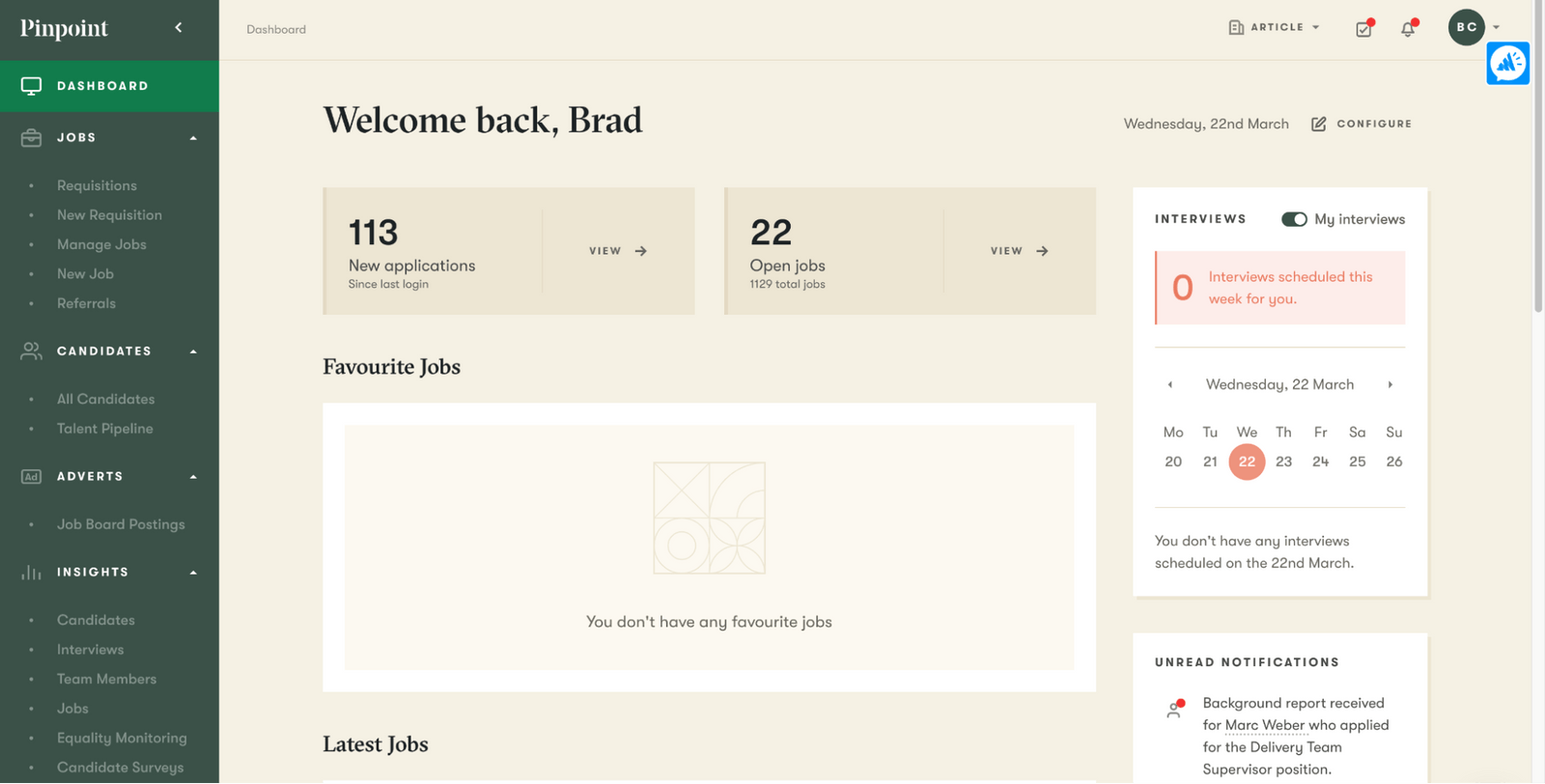The height and width of the screenshot is (784, 1545).
Task: Click the sidebar collapse chevron next to Pinpoint
Action: 178,27
